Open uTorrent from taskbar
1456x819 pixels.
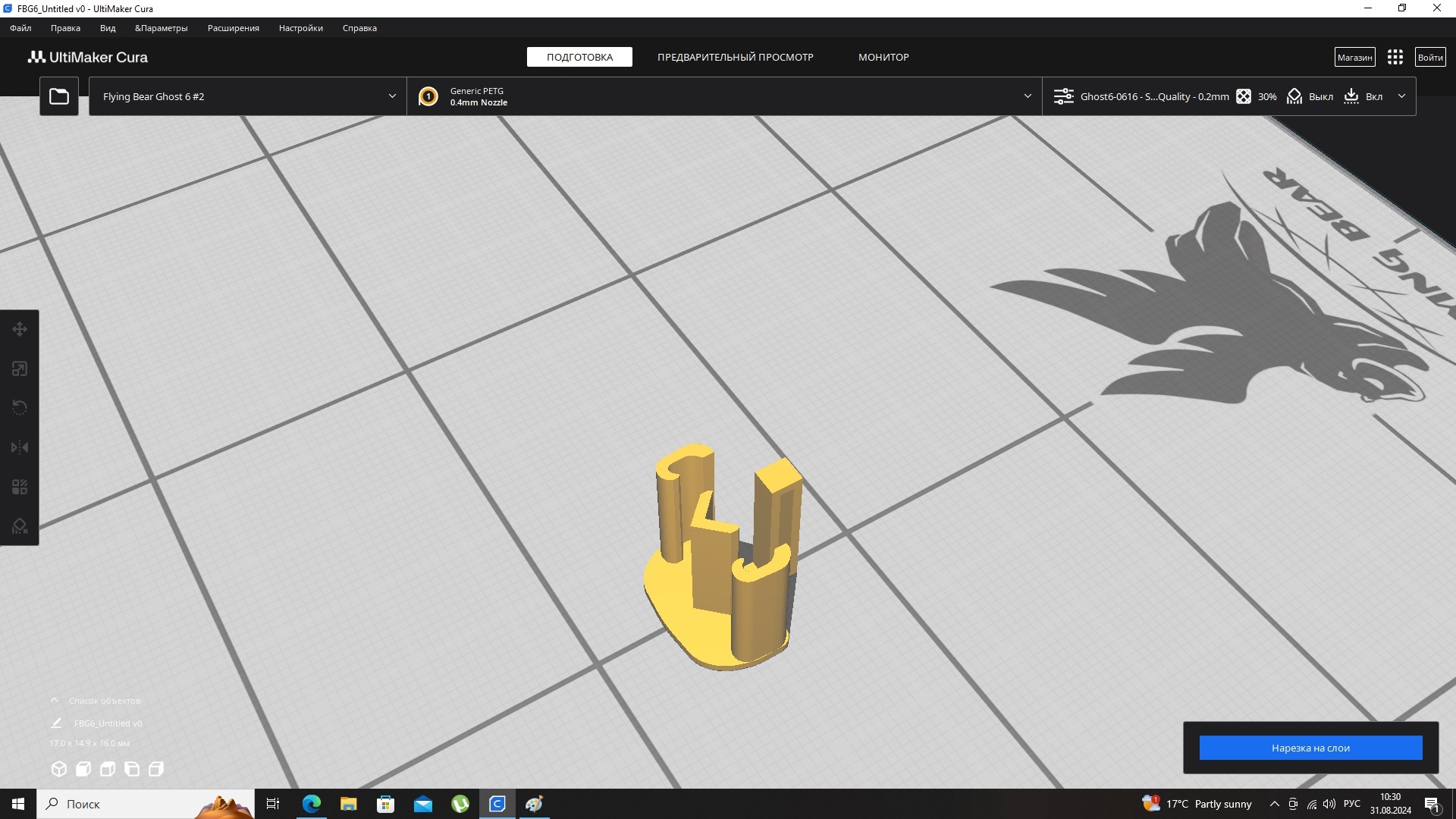460,804
